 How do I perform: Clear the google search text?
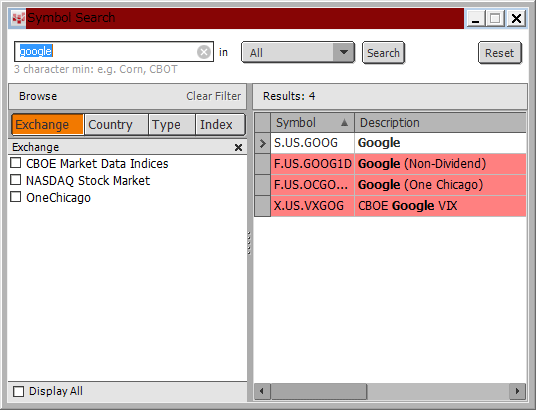(x=204, y=52)
